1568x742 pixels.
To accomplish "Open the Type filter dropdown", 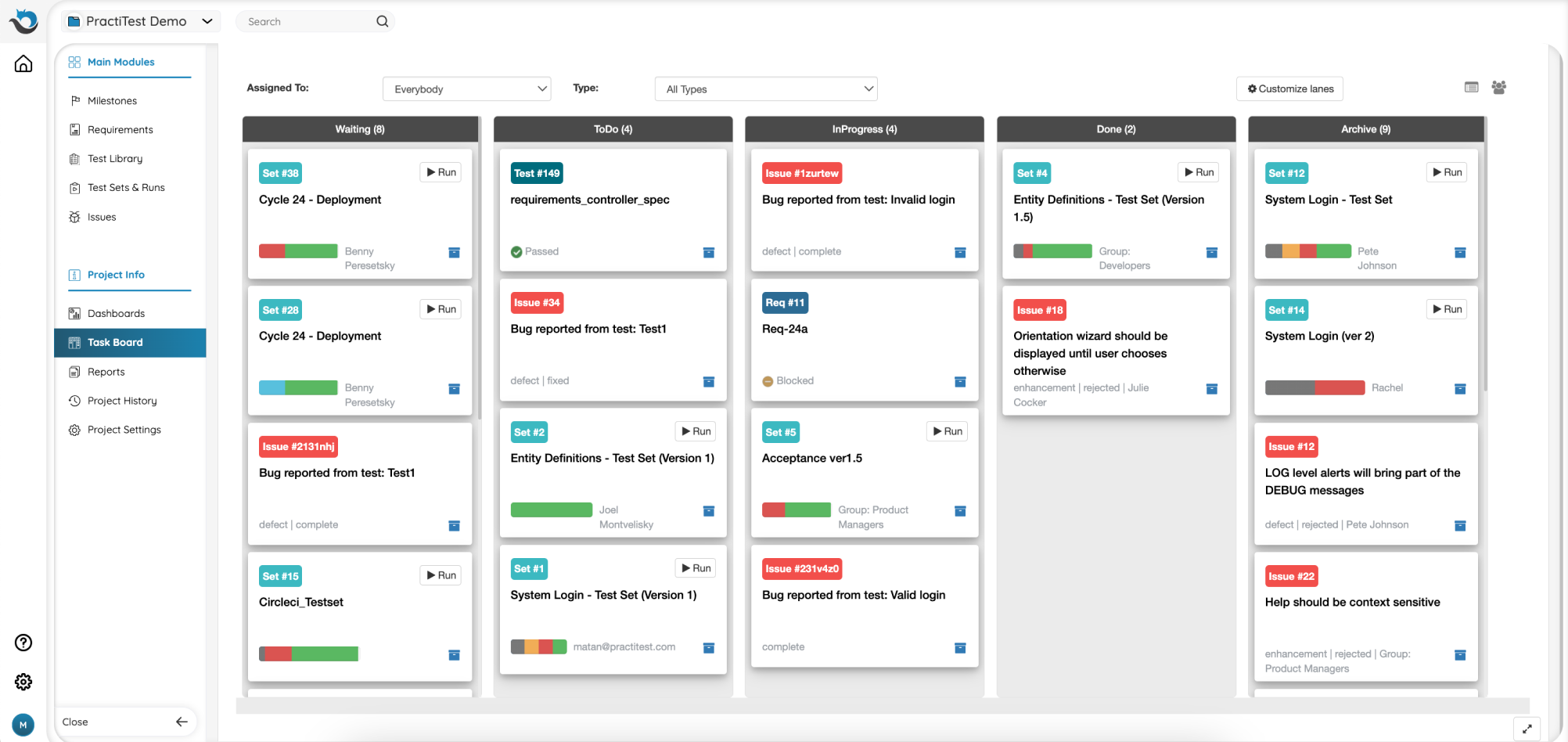I will (765, 88).
